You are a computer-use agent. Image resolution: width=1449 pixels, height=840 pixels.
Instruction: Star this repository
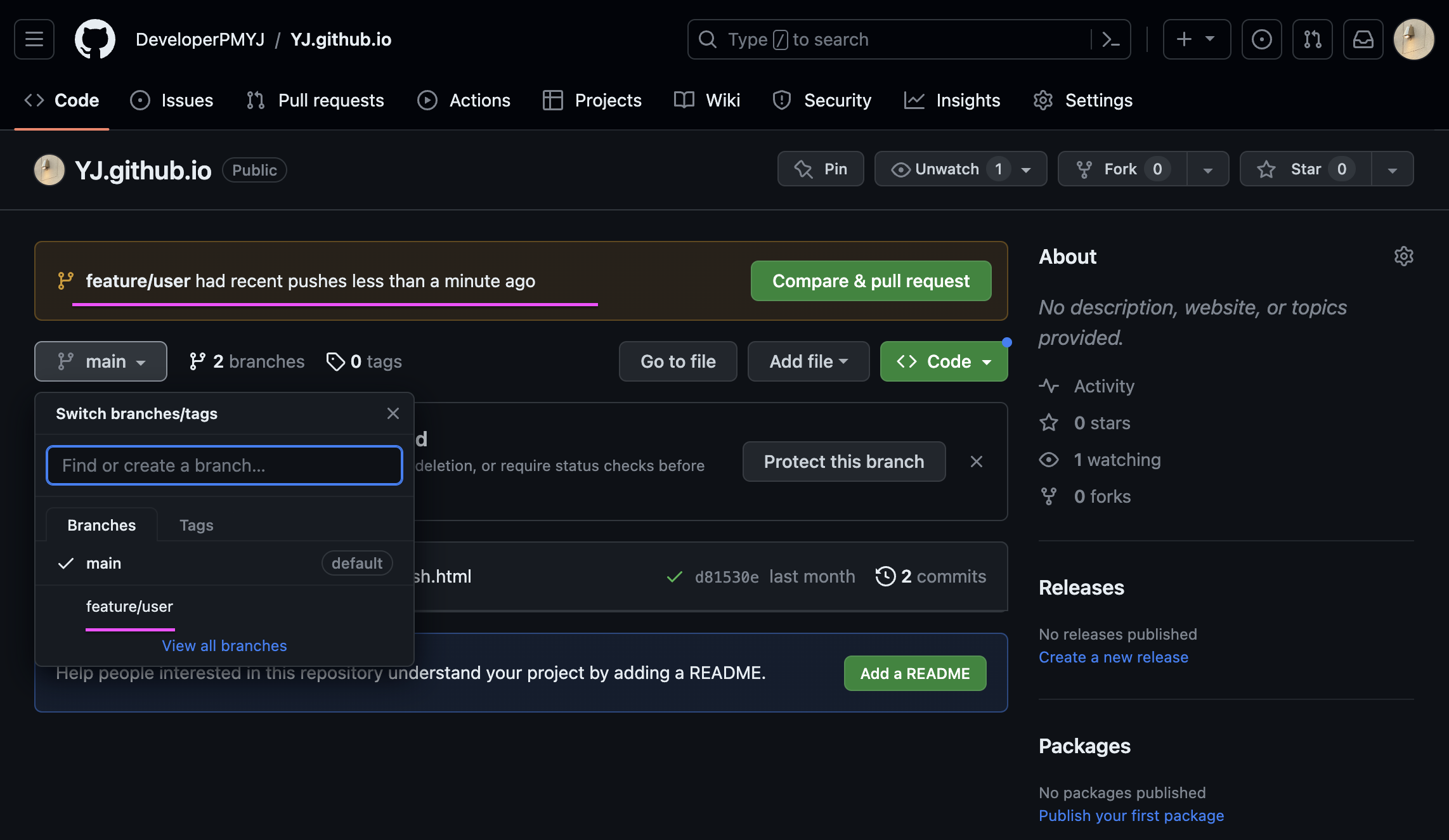[x=1305, y=169]
